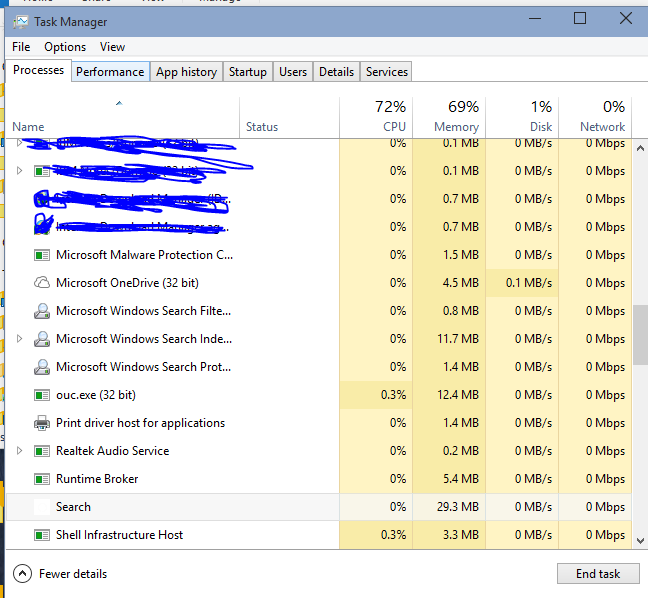The height and width of the screenshot is (598, 648).
Task: Click the End task button
Action: point(598,574)
